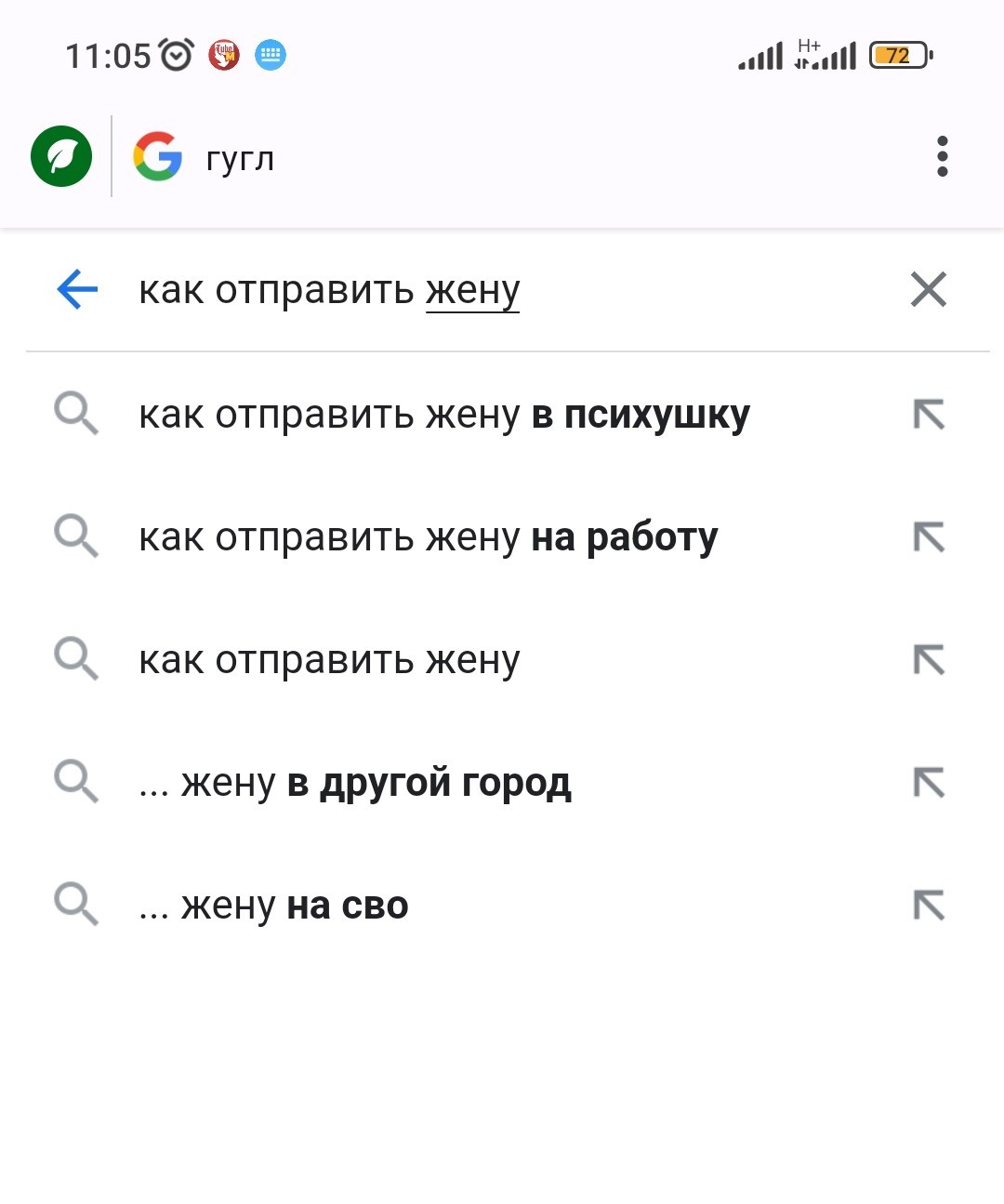Tap the green leaf browser icon
The height and width of the screenshot is (1204, 1004).
61,156
